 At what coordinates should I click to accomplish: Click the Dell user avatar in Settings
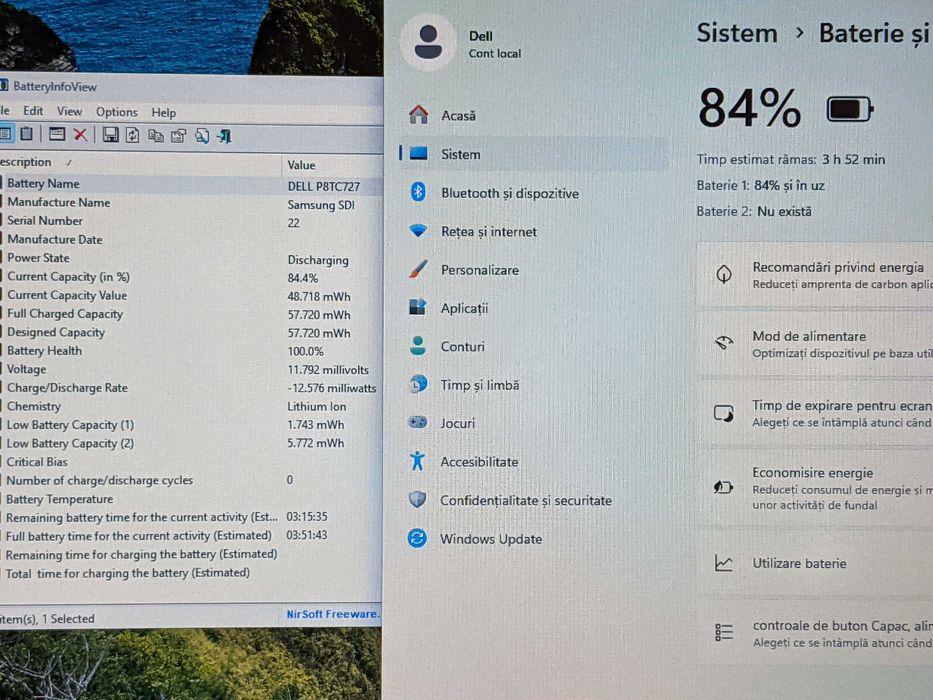coord(428,42)
